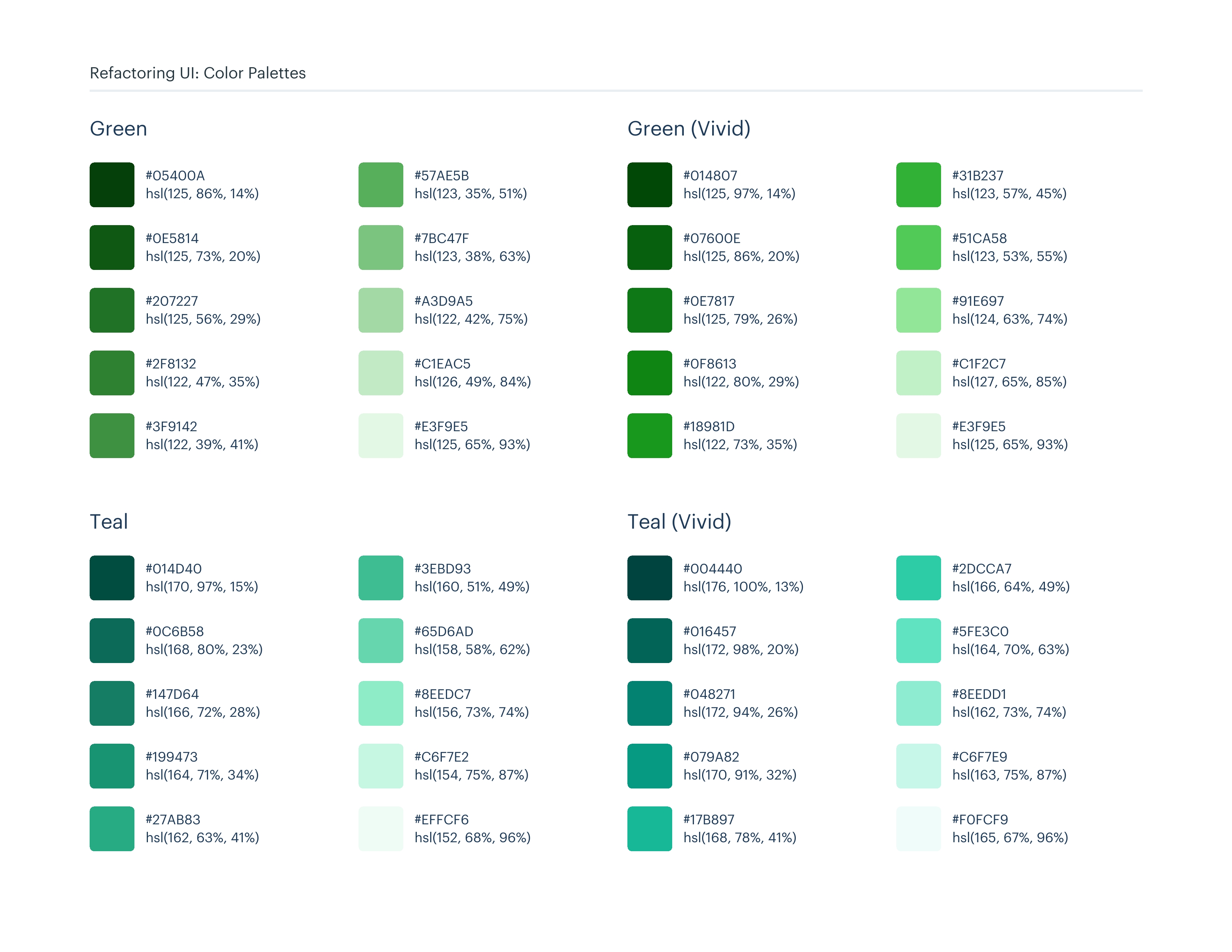Screen dimensions: 1232x952
Task: Click the Teal swatch #3EBD93
Action: (x=381, y=578)
